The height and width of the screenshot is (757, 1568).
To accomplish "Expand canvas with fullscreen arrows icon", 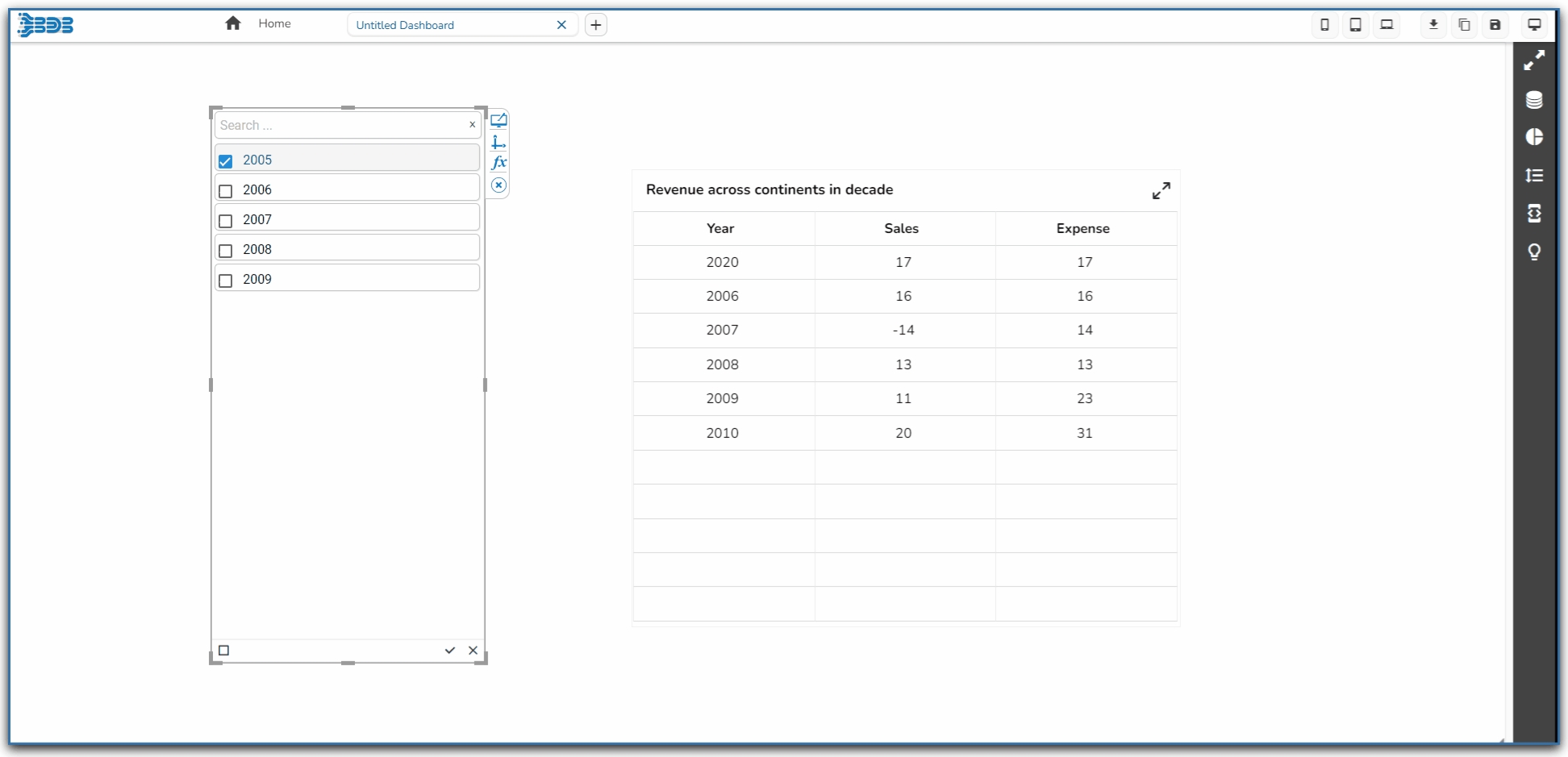I will click(1534, 60).
